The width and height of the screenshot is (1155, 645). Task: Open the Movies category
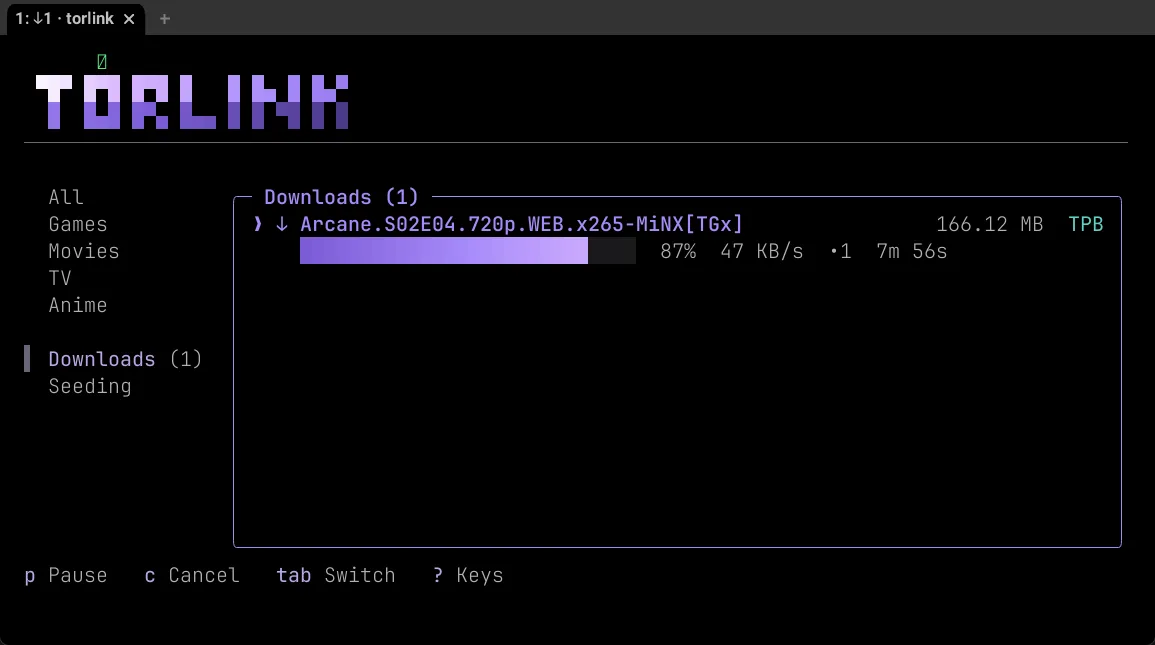click(84, 251)
